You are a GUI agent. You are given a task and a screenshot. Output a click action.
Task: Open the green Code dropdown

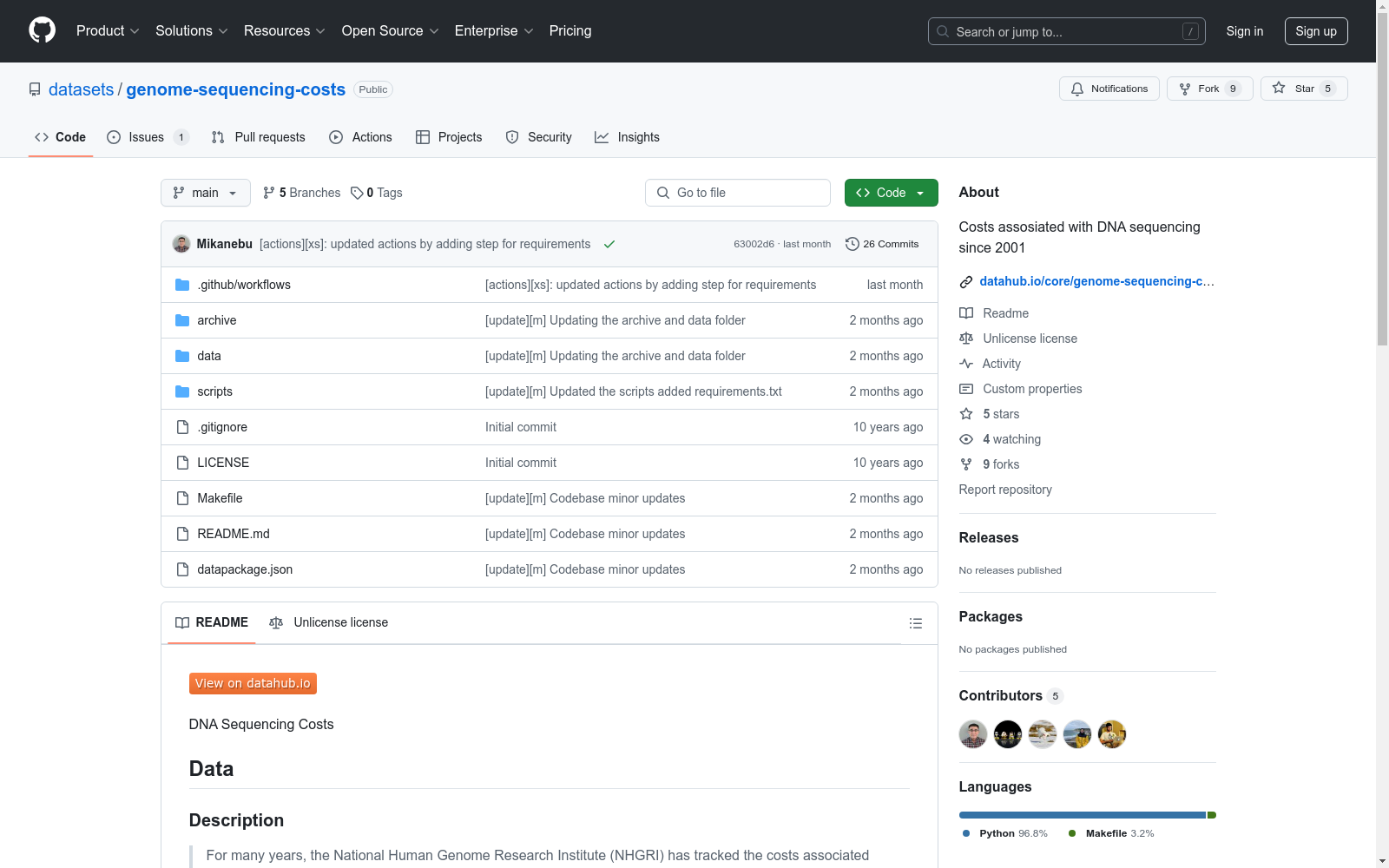[x=891, y=193]
